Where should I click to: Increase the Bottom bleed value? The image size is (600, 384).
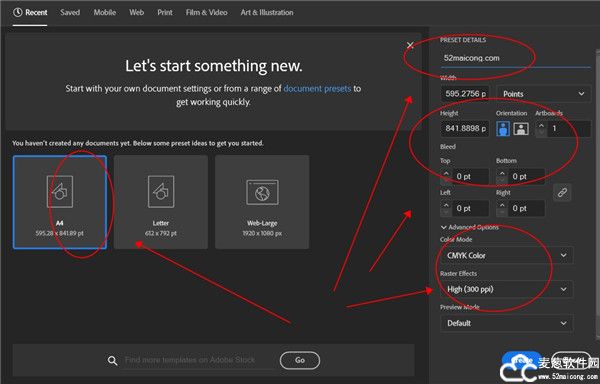[502, 173]
